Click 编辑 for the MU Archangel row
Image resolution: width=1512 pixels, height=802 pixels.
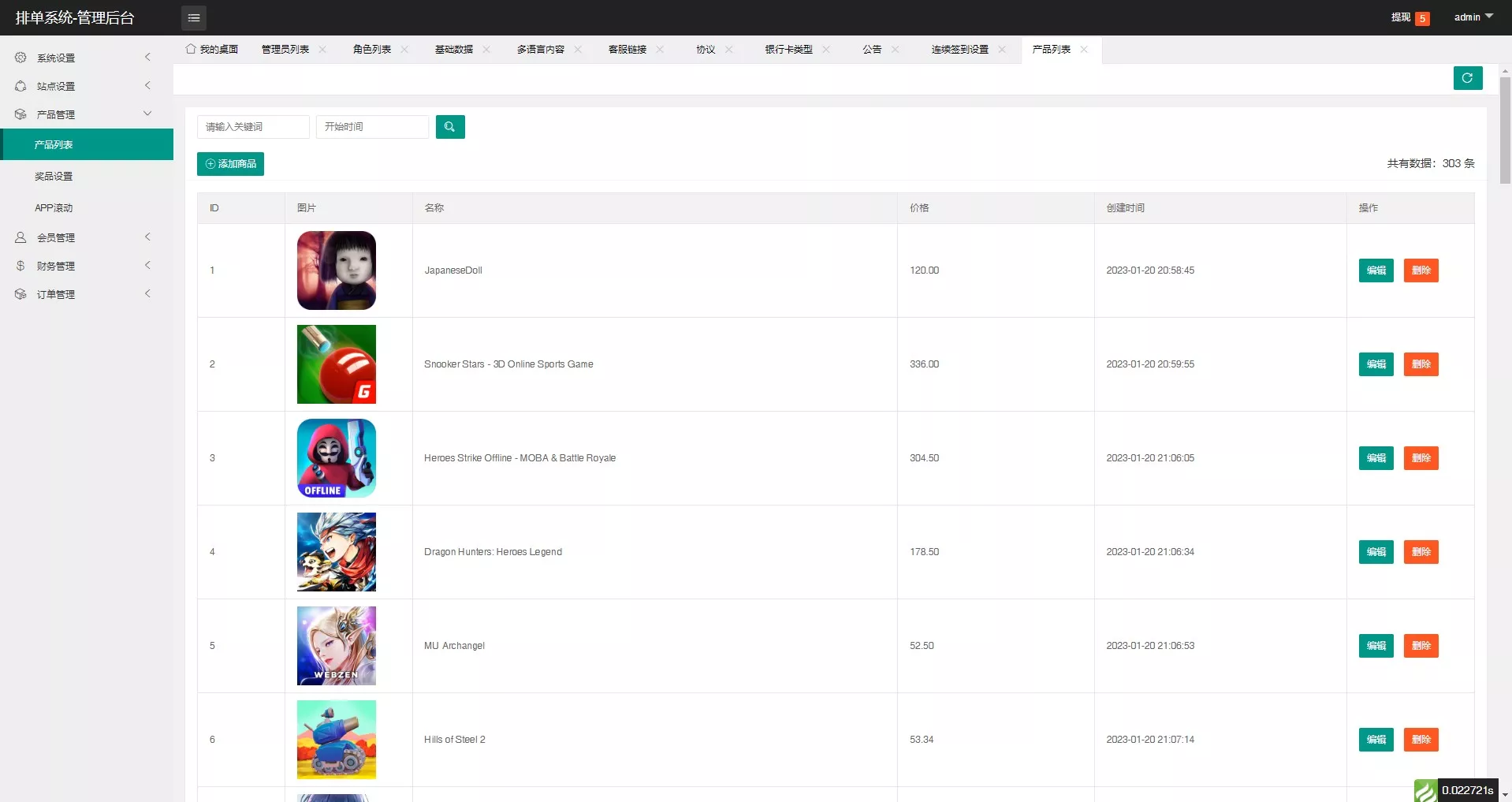point(1376,646)
